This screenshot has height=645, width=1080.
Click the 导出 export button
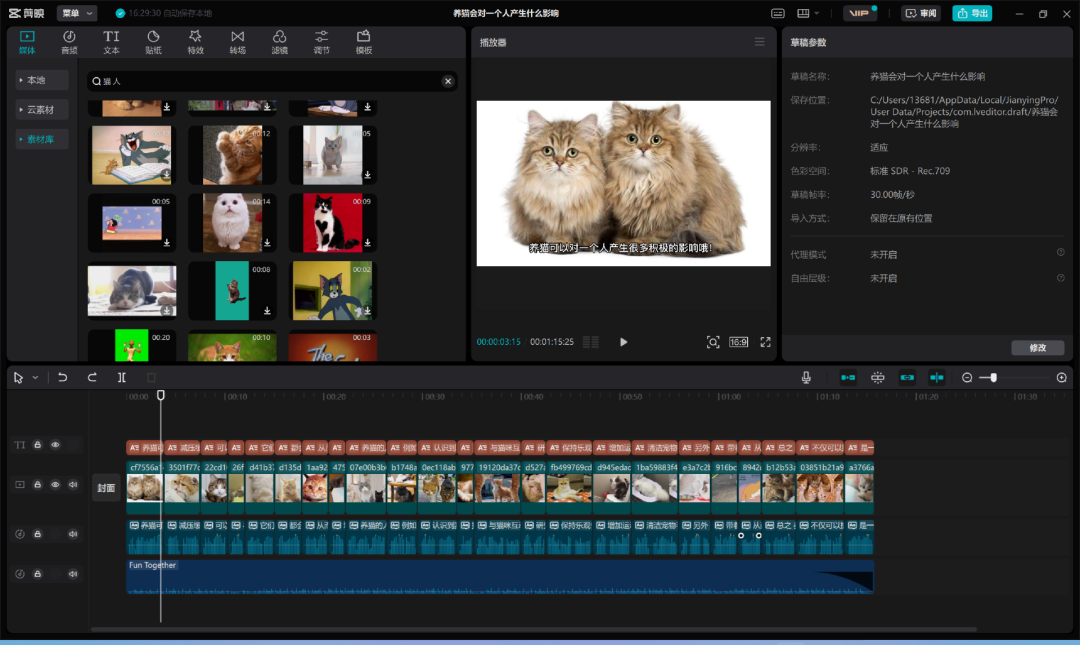click(972, 13)
